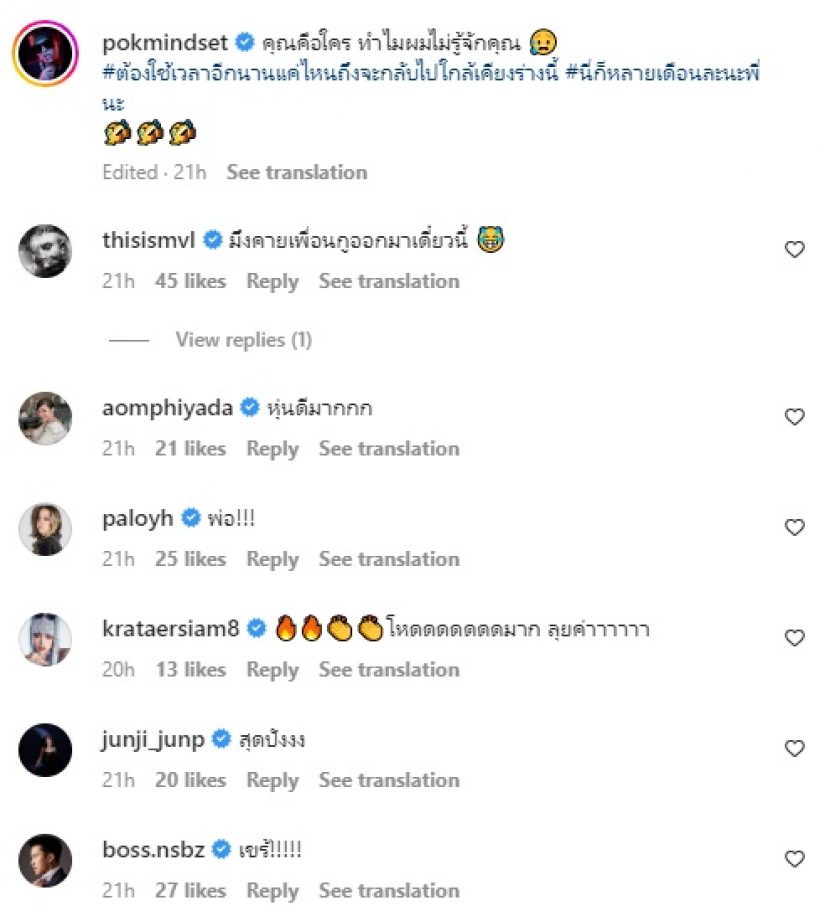Open paloyh's profile avatar
Viewport: 820px width, 921px height.
pos(46,528)
